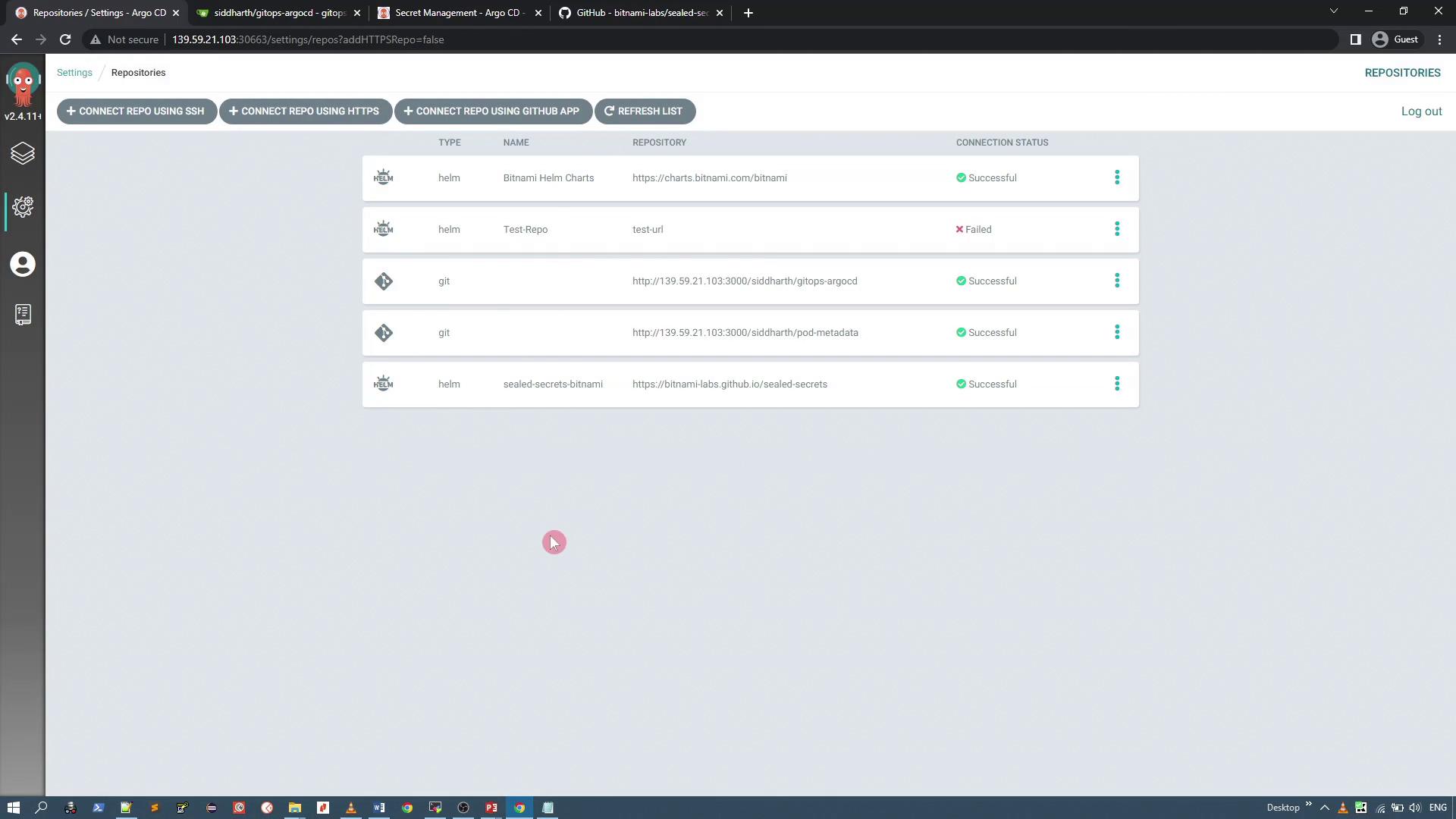Open Applications via the layers sidebar icon
Viewport: 1456px width, 819px height.
pyautogui.click(x=23, y=154)
